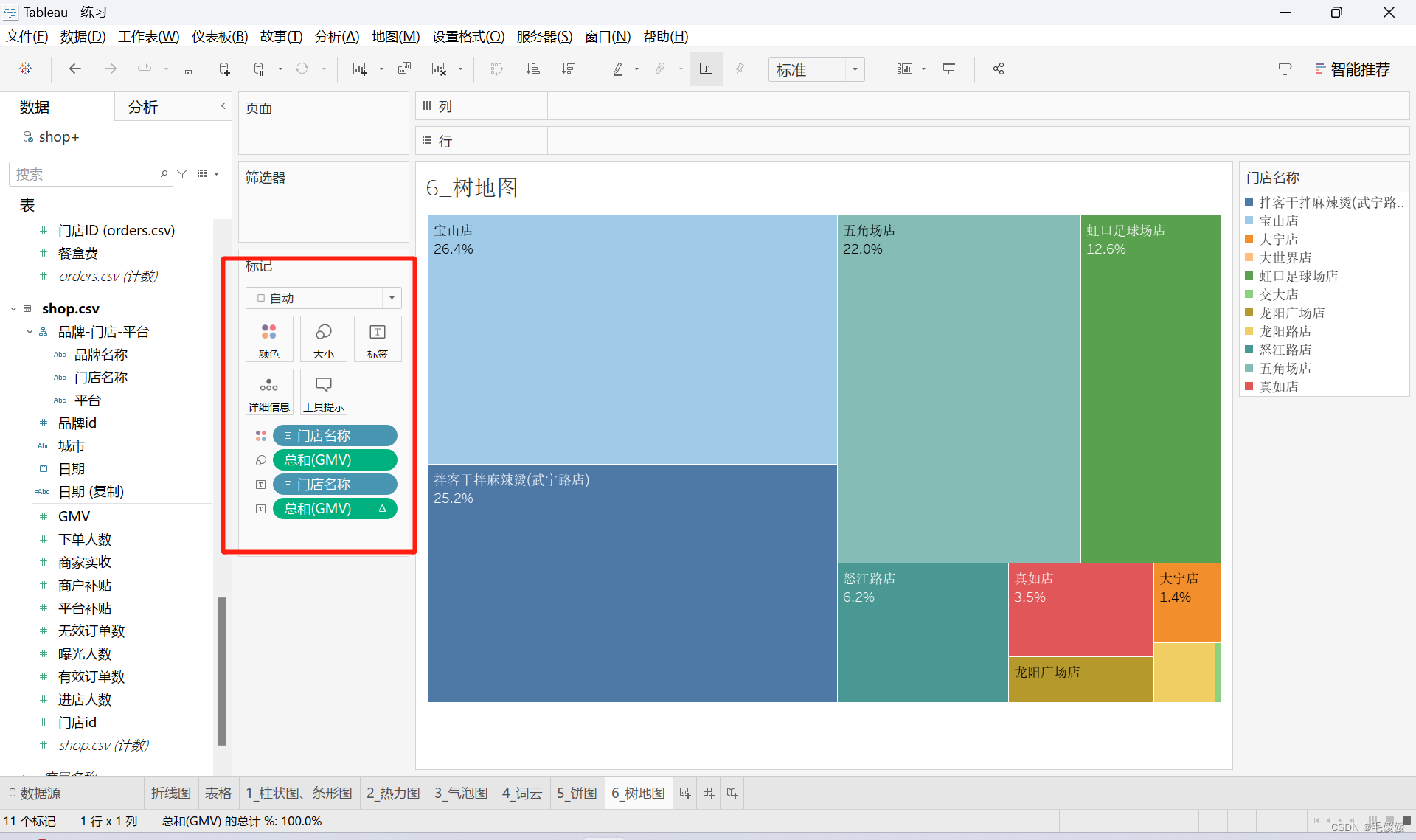This screenshot has height=840, width=1416.
Task: Click the data pane vertical scrollbar
Action: coord(222,671)
